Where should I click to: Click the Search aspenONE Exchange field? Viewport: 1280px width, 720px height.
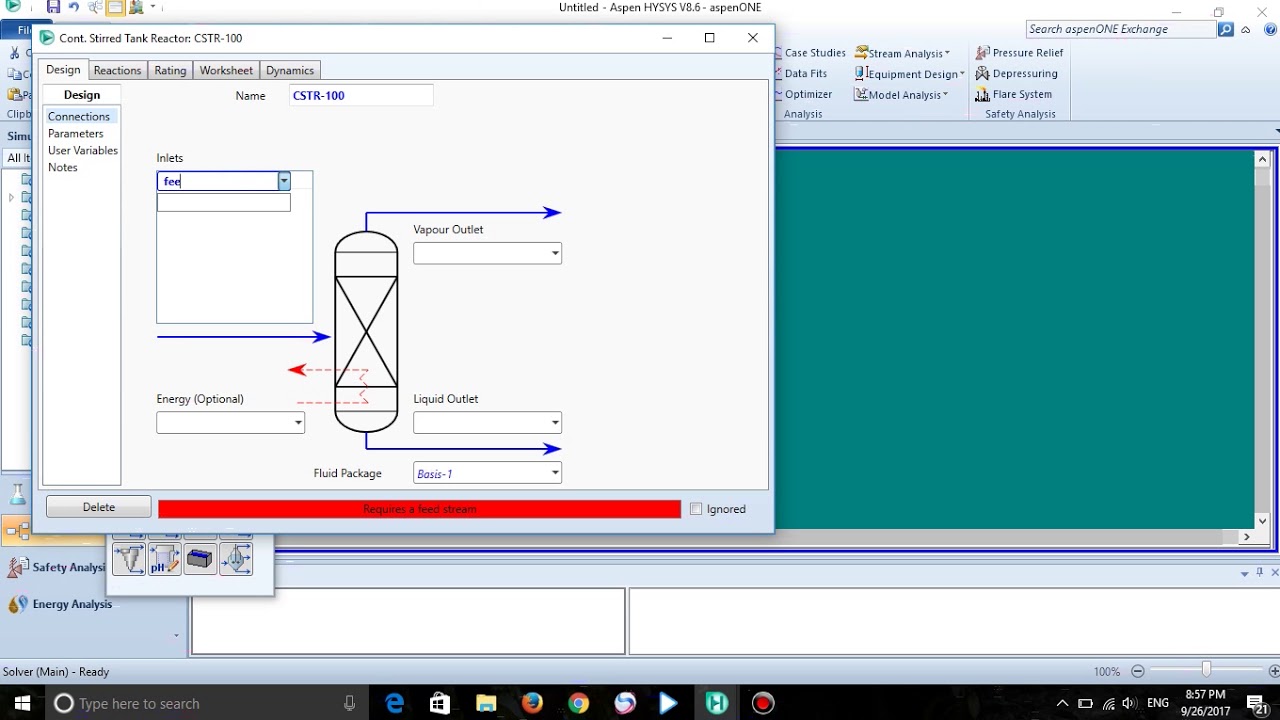coord(1120,29)
